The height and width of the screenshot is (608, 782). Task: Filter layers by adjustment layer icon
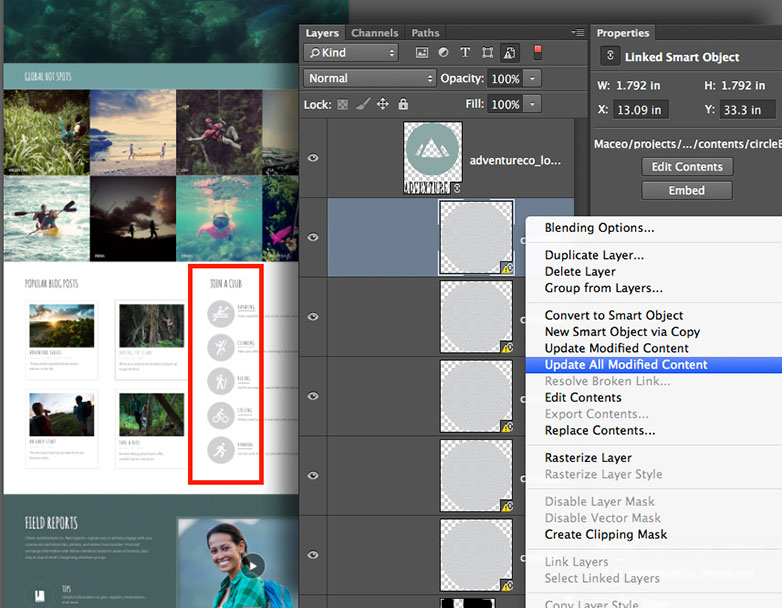tap(443, 52)
